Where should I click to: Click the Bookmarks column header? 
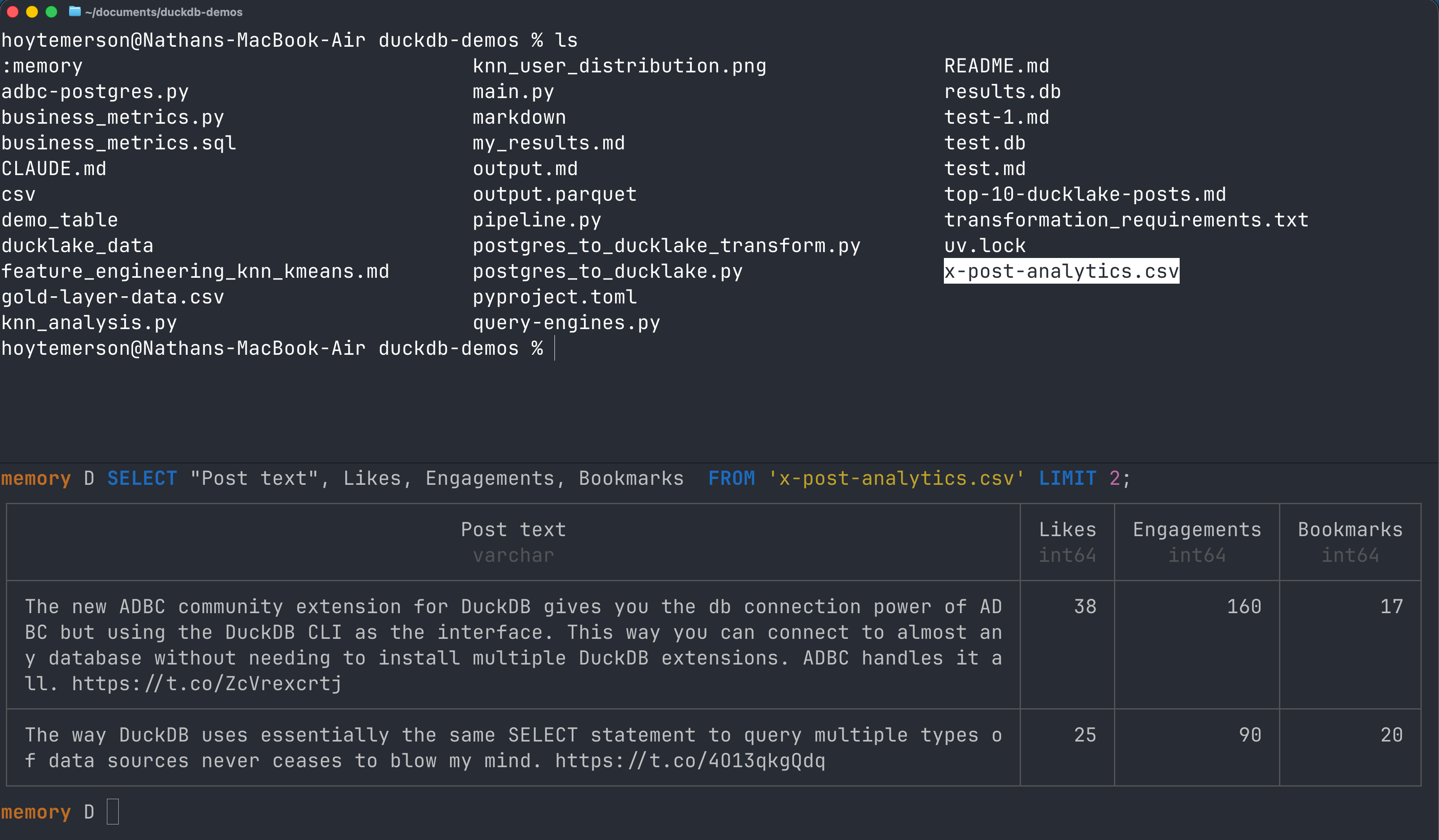point(1350,529)
